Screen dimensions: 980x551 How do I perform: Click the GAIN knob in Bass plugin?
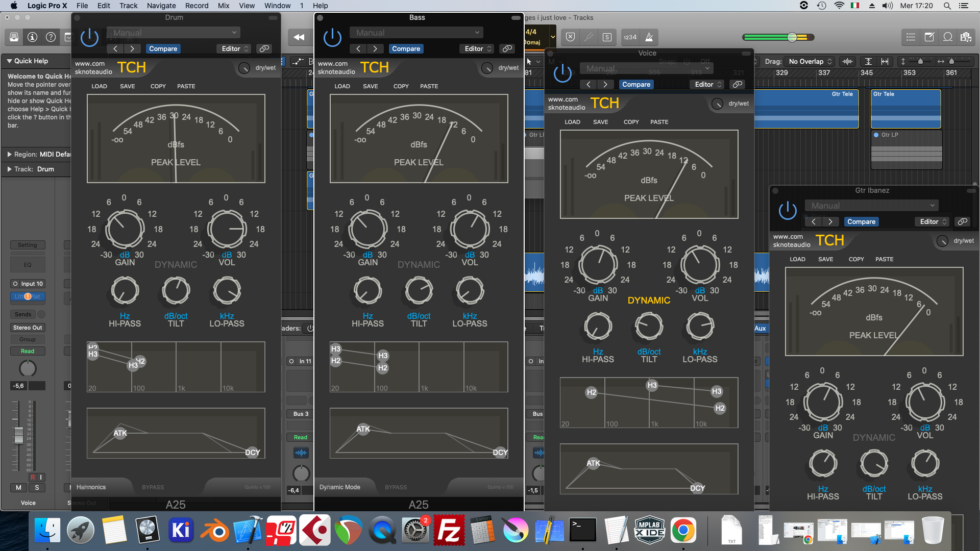point(368,229)
